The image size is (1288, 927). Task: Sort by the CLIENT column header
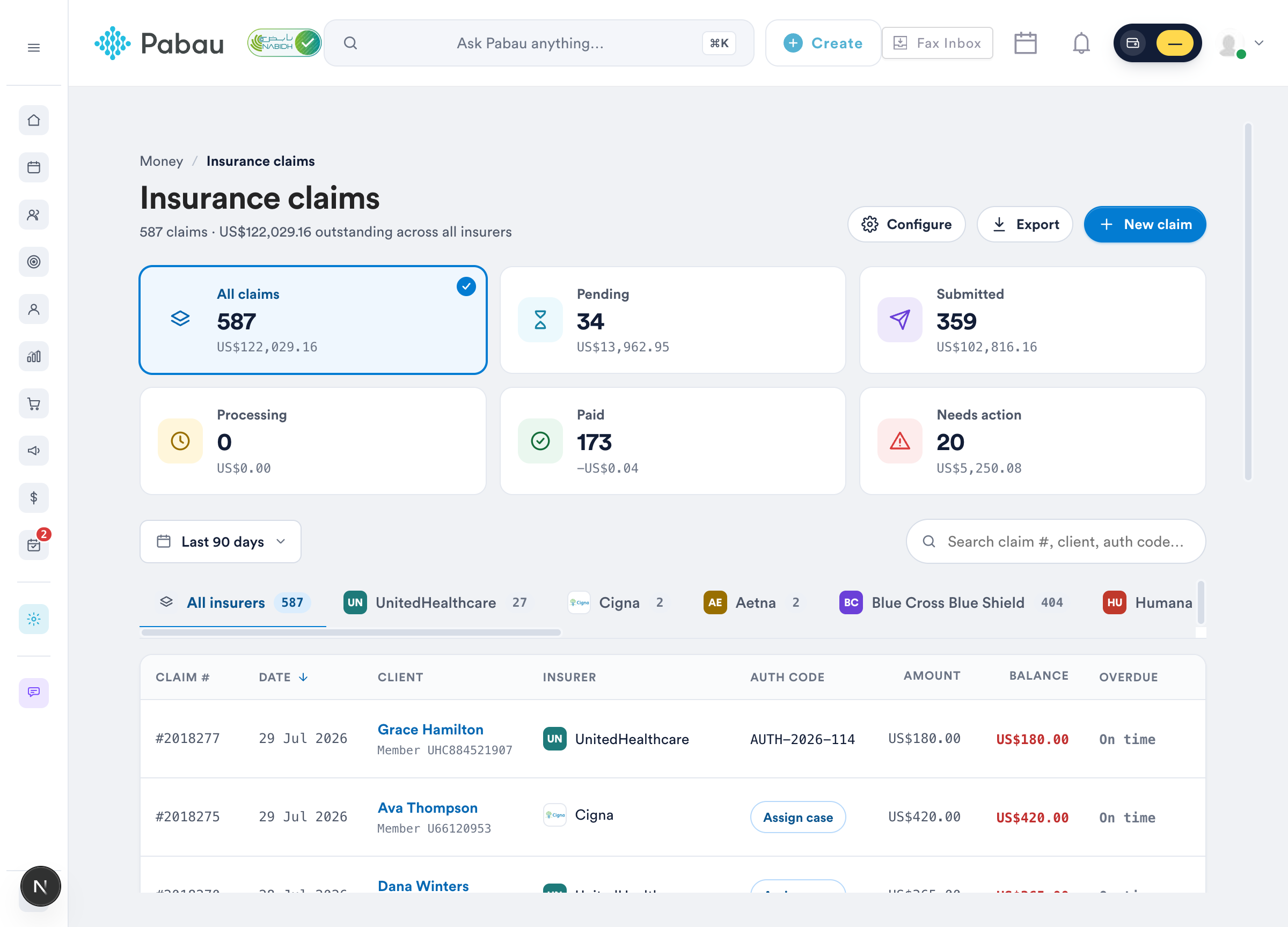click(400, 677)
